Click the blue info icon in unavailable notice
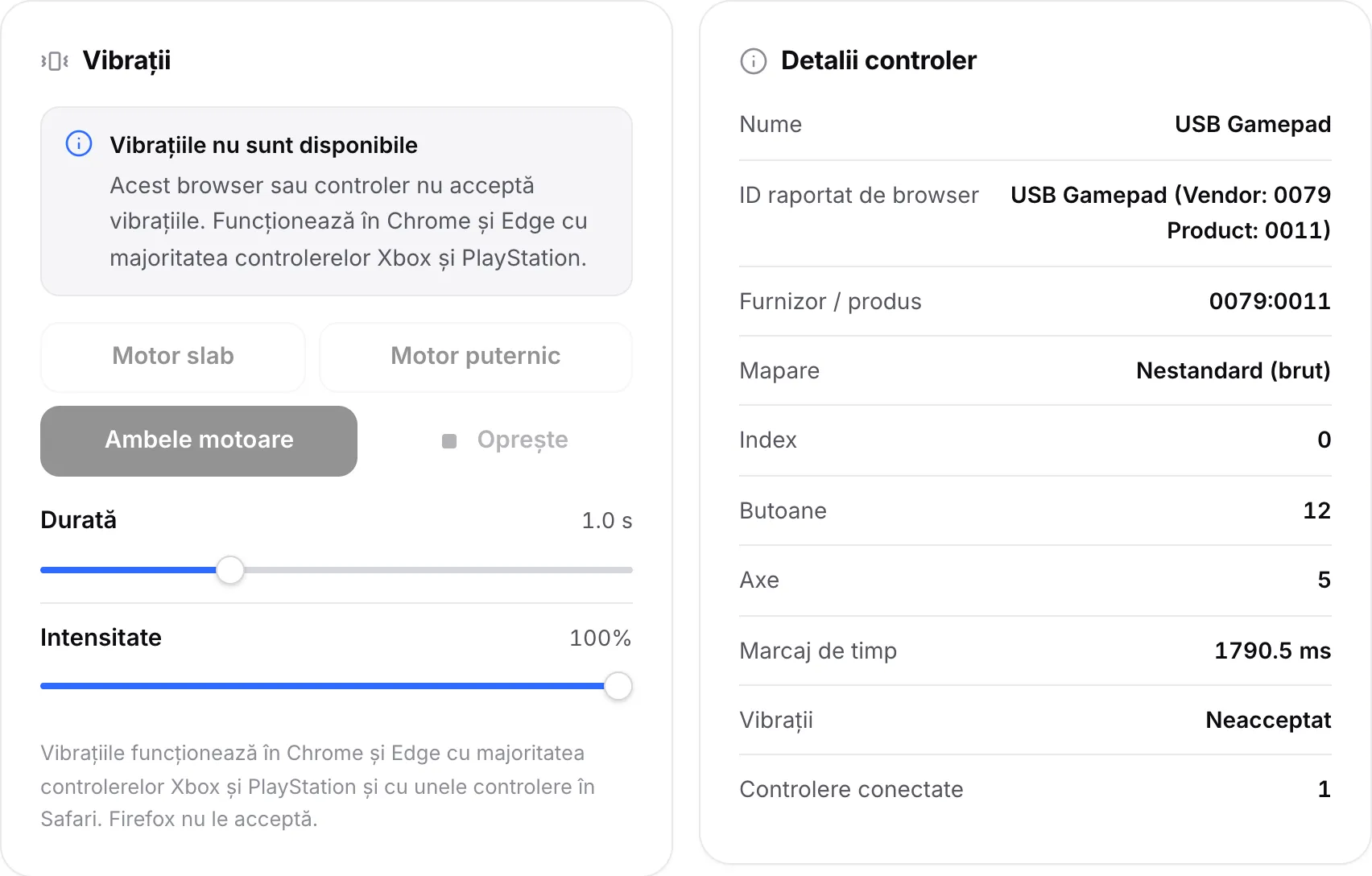The width and height of the screenshot is (1372, 876). tap(79, 144)
